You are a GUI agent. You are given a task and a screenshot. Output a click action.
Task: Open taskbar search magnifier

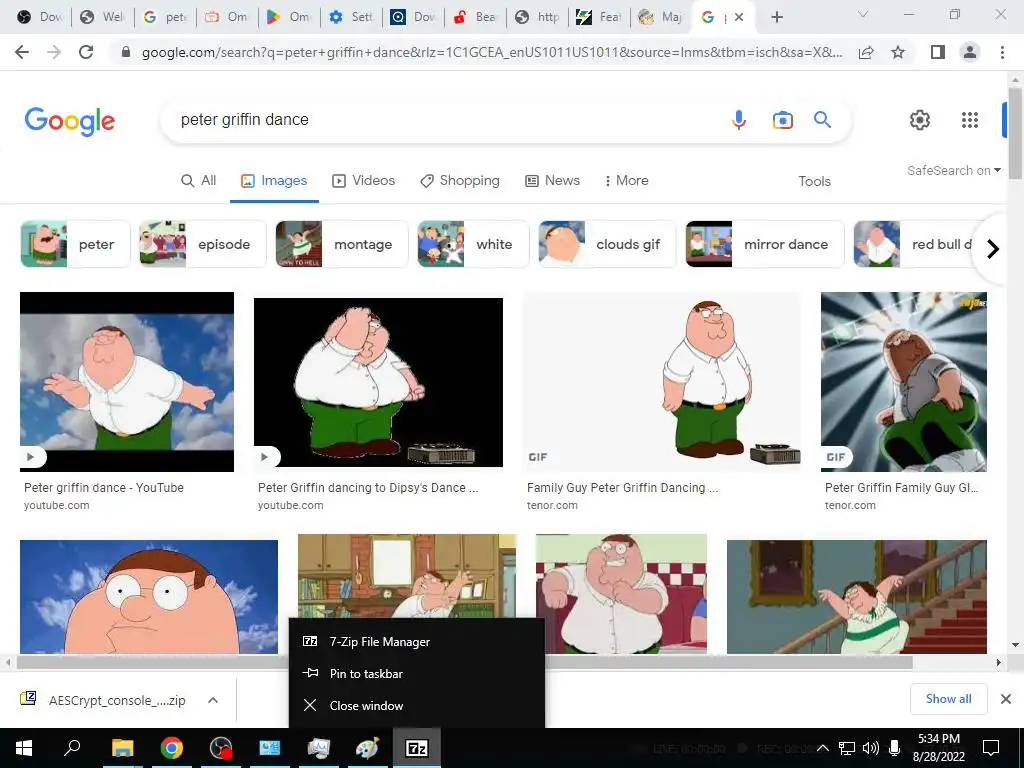72,748
